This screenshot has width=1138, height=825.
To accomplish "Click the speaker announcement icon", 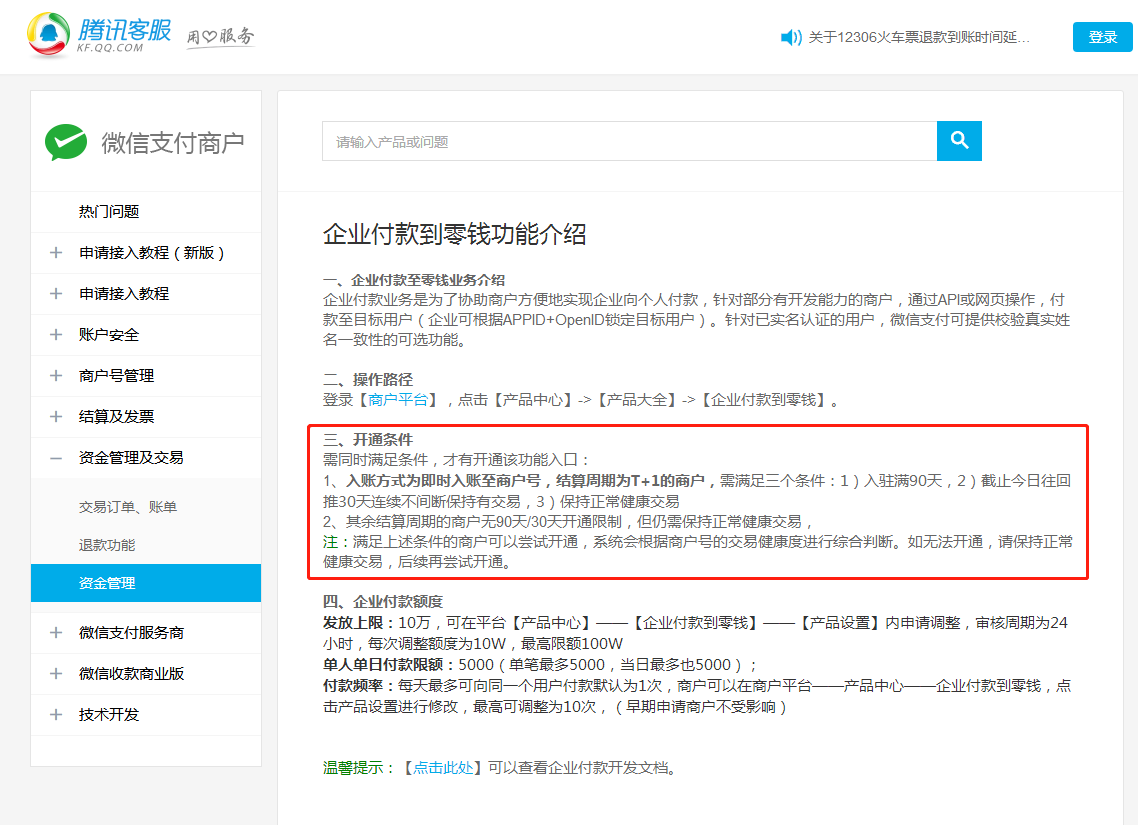I will [791, 37].
